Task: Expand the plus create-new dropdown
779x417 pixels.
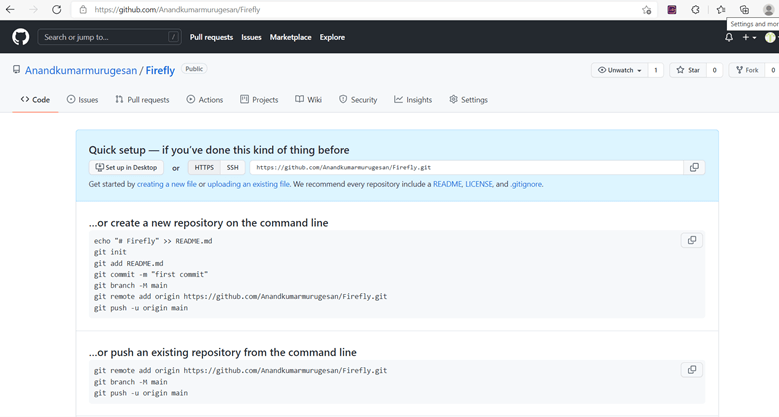Action: click(x=749, y=37)
